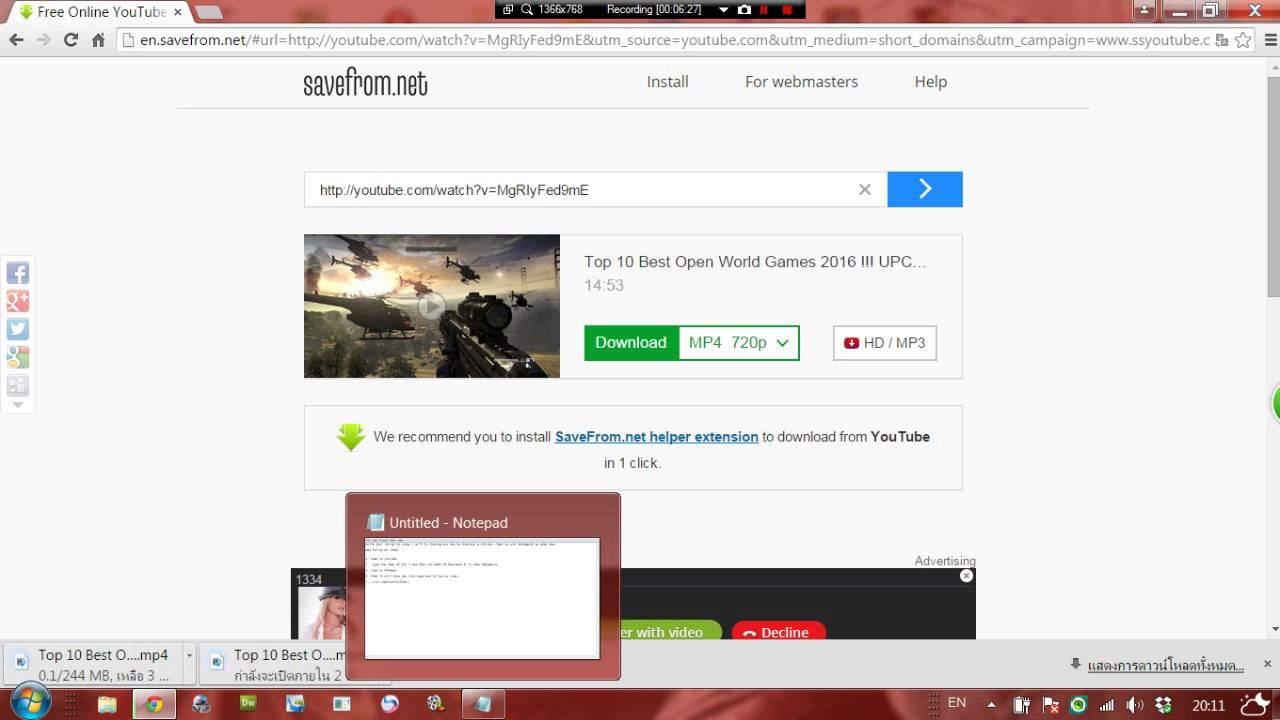Screen dimensions: 1280x720
Task: Click the Untitled - Notepad preview thumbnail
Action: point(482,598)
